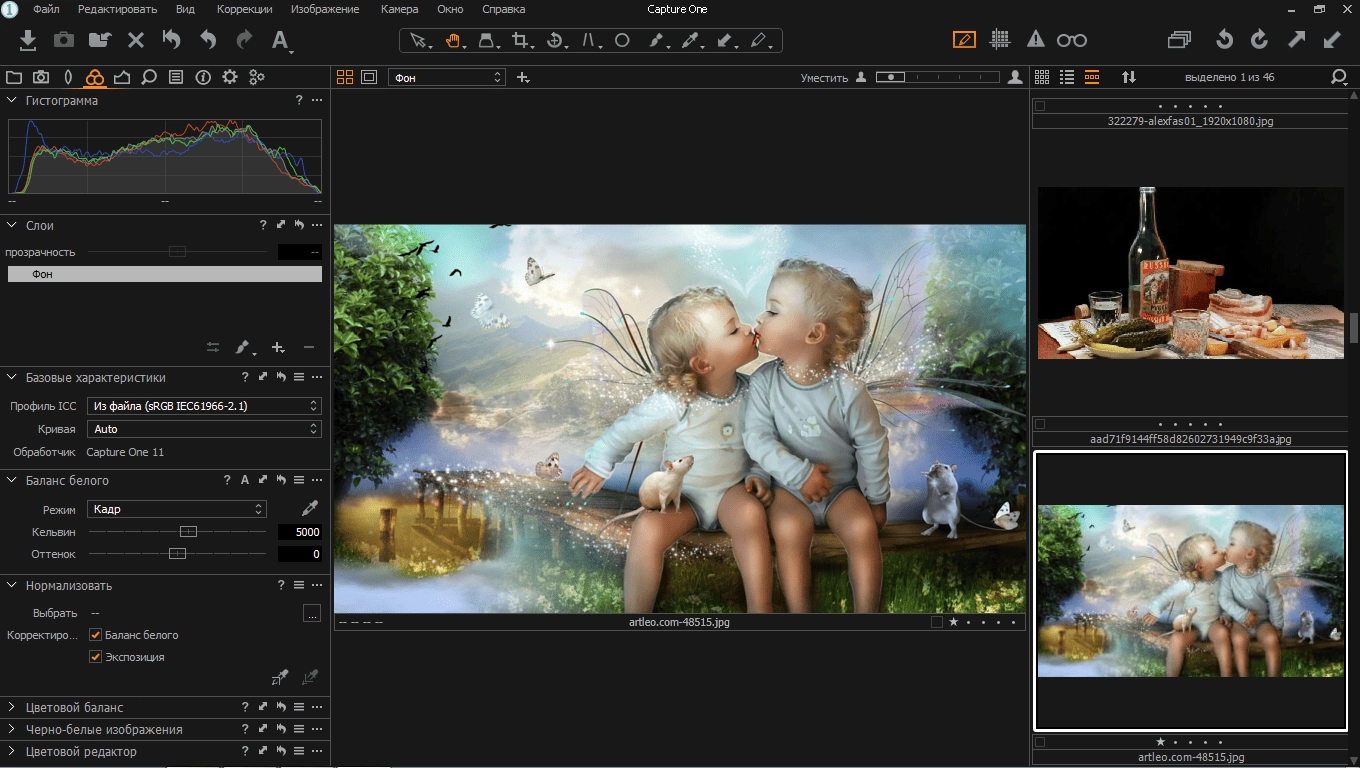Viewport: 1360px width, 768px height.
Task: Expand the Черно-белые изображения panel
Action: (12, 729)
